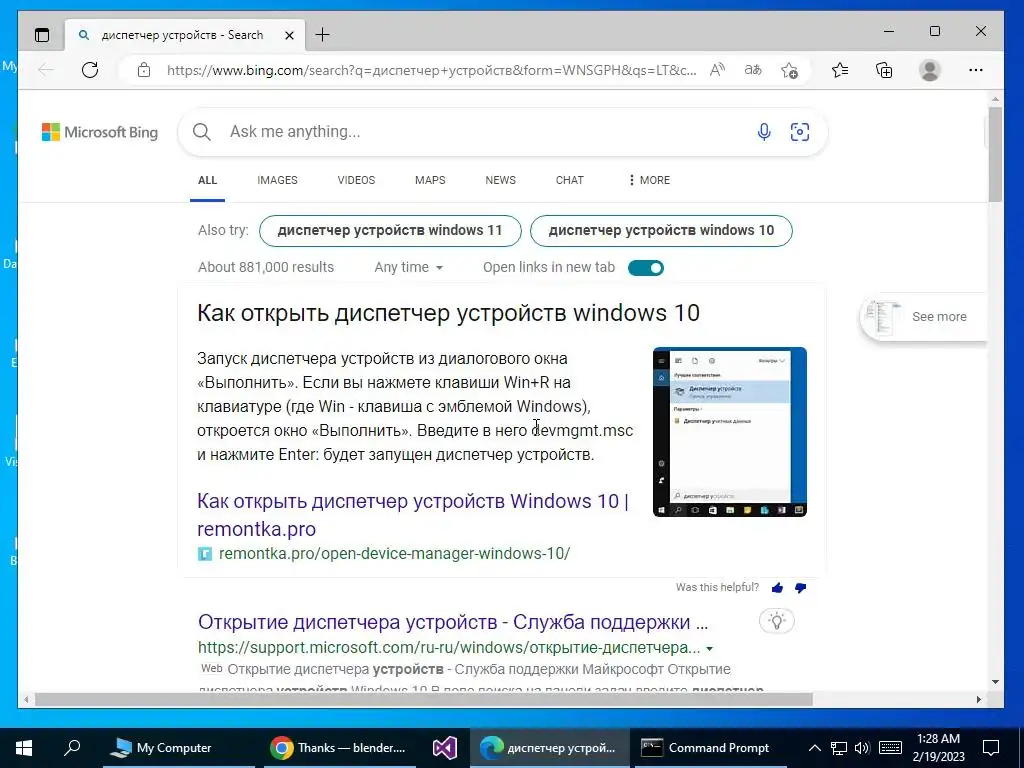Open the translate page icon
Image resolution: width=1024 pixels, height=768 pixels.
point(753,70)
